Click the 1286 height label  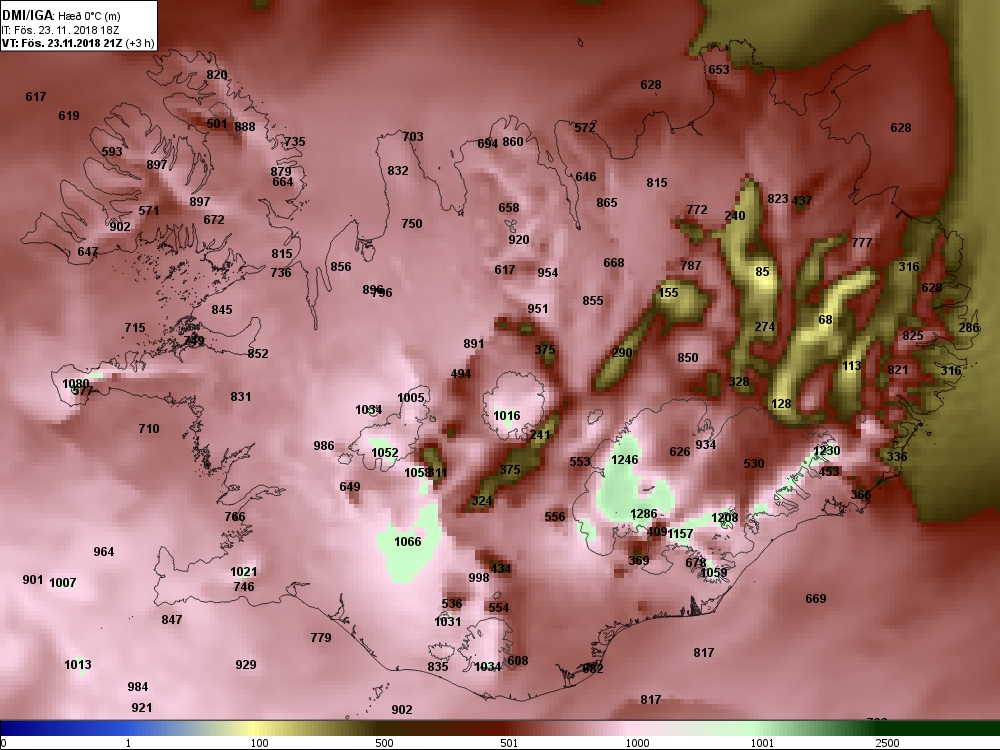coord(643,514)
